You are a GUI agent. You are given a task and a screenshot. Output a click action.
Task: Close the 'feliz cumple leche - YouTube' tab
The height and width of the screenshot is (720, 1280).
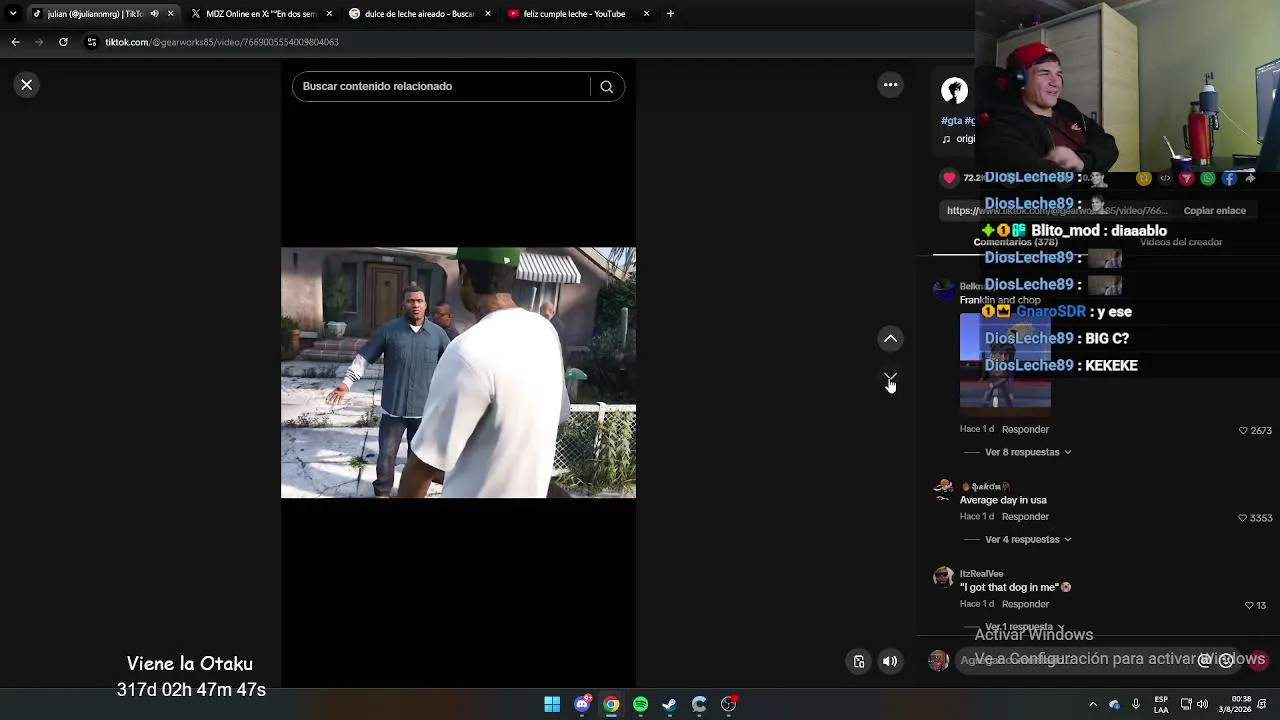646,14
